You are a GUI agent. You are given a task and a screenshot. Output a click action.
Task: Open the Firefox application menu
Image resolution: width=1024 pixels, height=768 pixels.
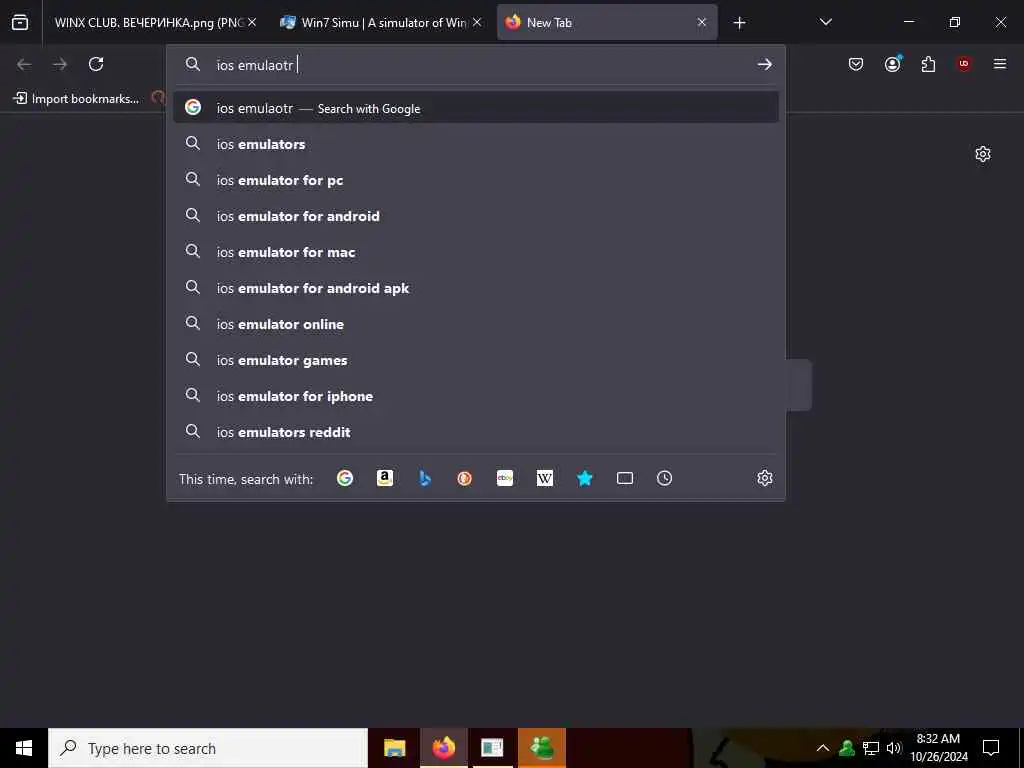point(1000,64)
